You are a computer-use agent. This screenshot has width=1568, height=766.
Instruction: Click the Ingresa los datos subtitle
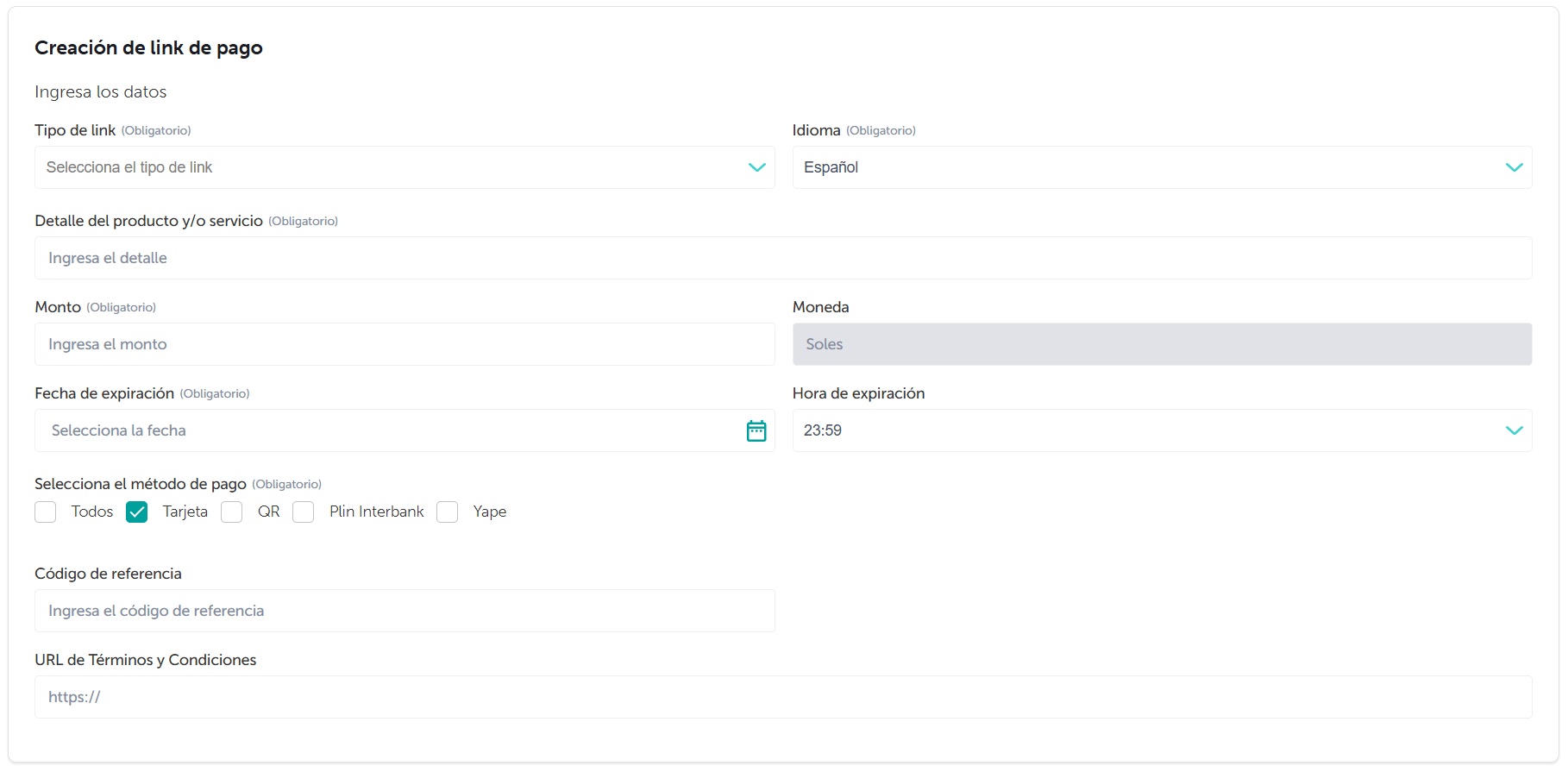pos(101,92)
